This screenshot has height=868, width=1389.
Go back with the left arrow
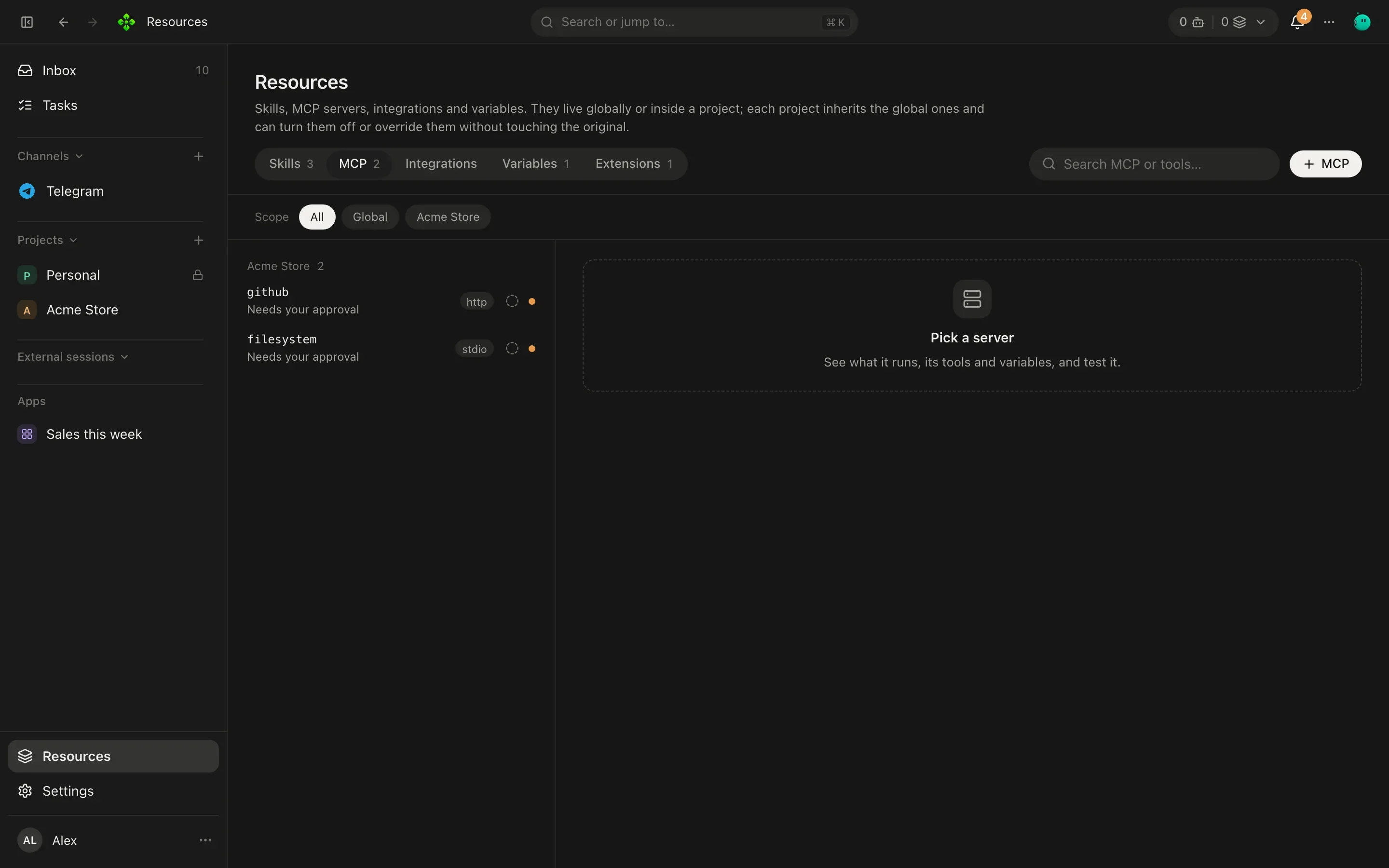point(64,22)
